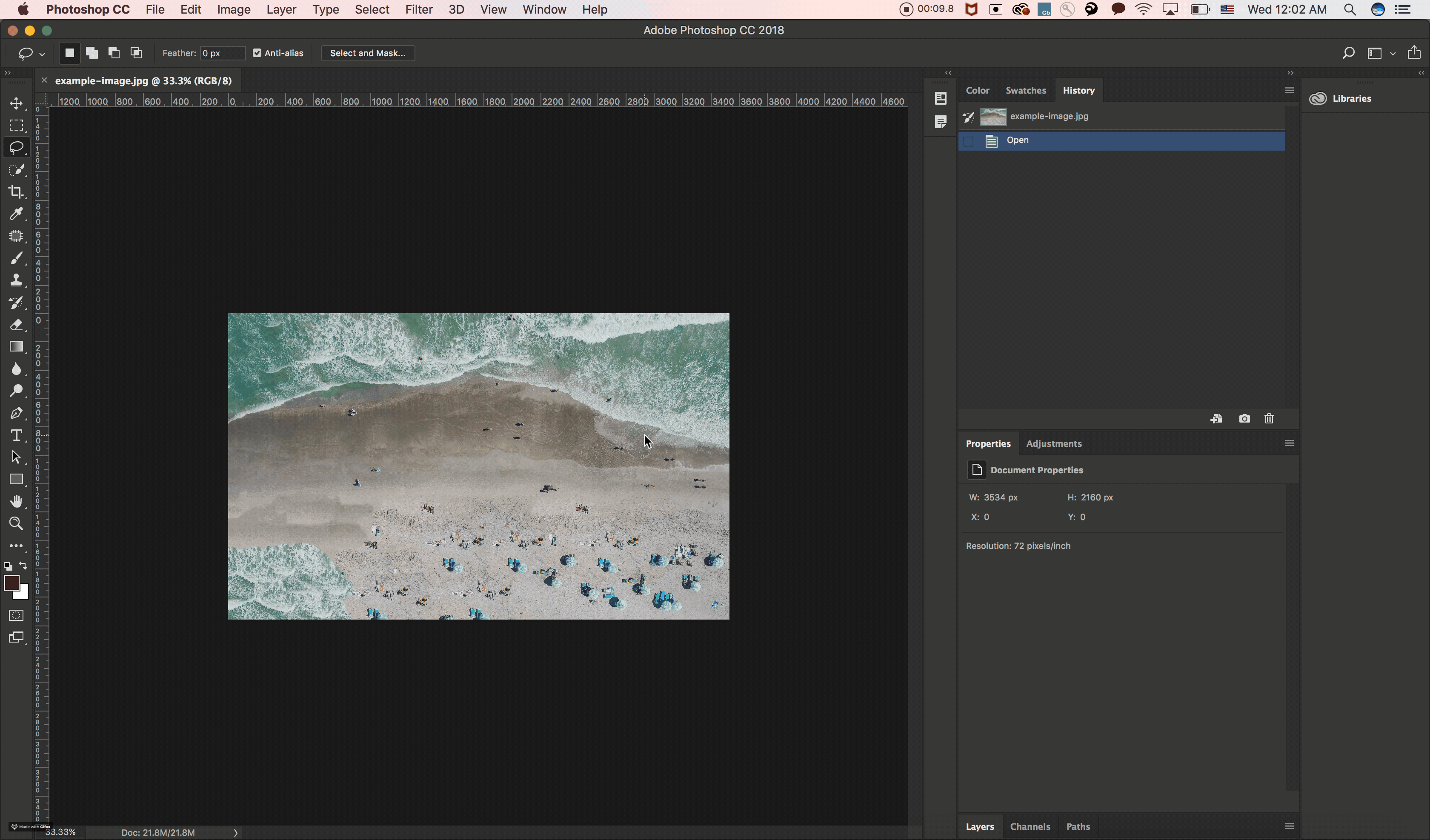Open the History panel options menu
Viewport: 1430px width, 840px height.
(1289, 90)
